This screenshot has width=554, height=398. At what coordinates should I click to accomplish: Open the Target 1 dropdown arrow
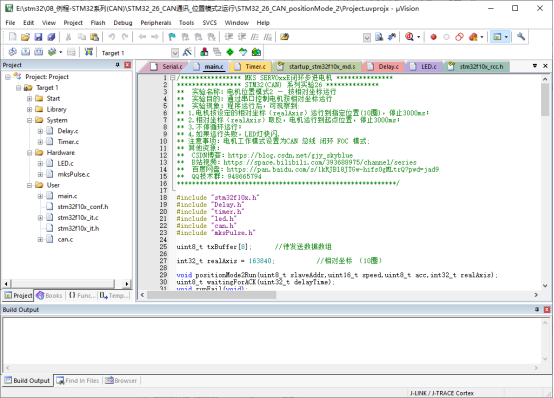(x=175, y=53)
